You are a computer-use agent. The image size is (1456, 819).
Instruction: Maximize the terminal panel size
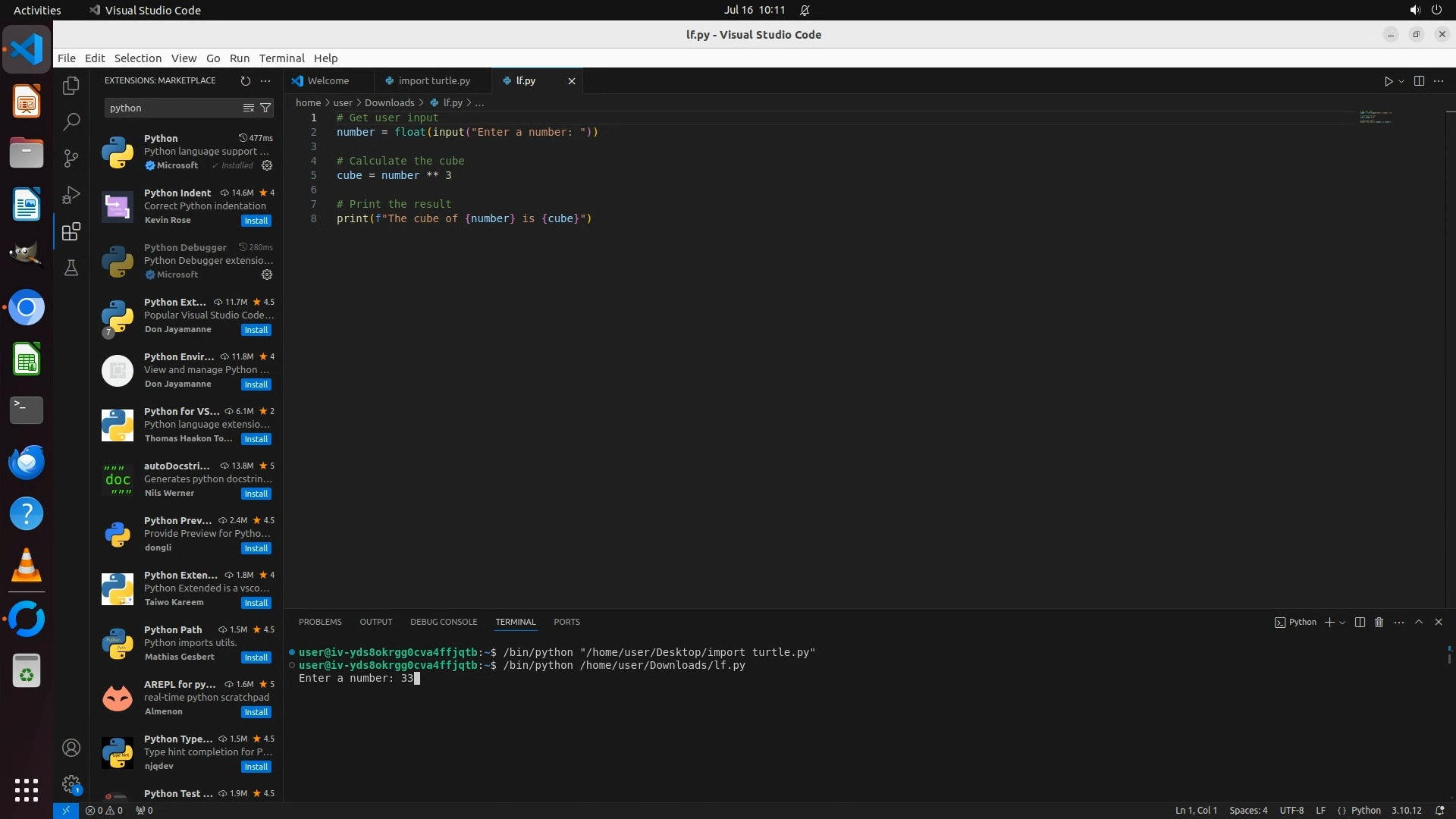(1419, 622)
